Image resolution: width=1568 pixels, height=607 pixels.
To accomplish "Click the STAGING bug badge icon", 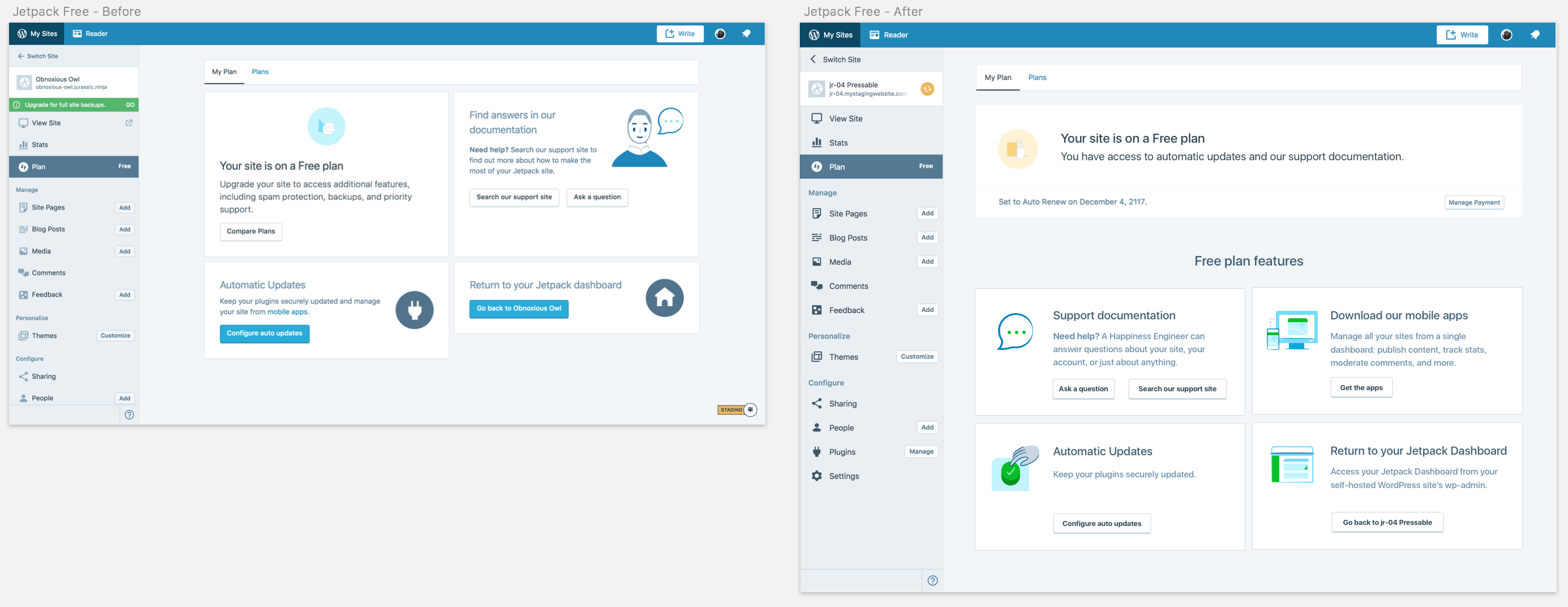I will click(751, 411).
